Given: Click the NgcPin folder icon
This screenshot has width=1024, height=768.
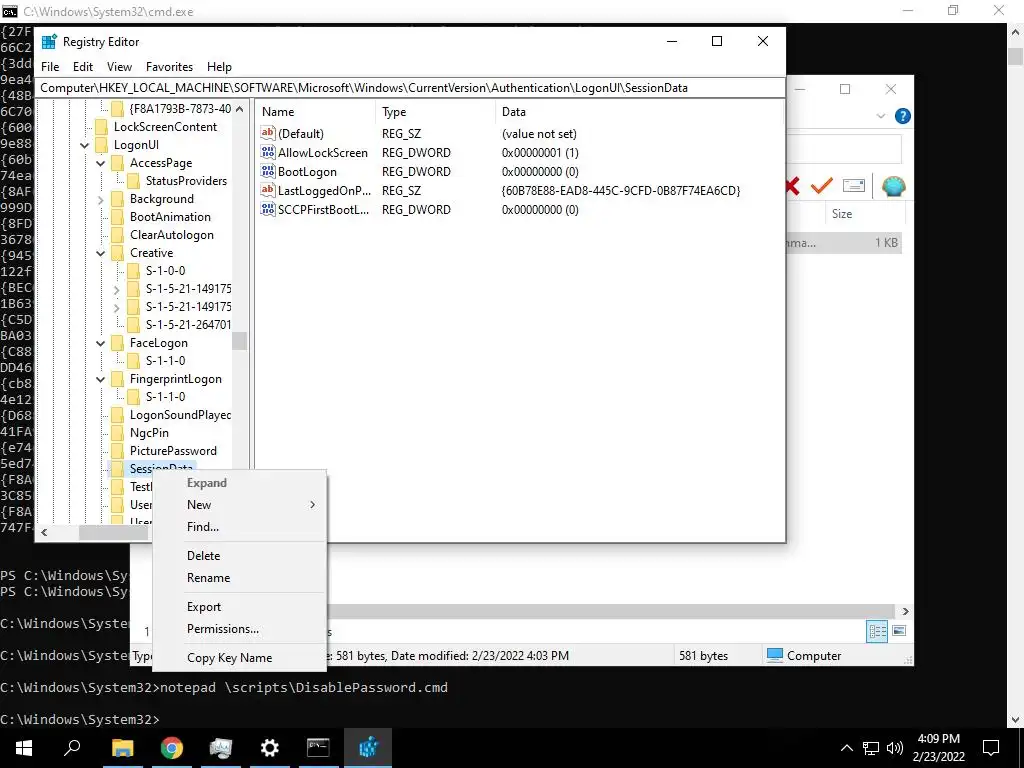Looking at the screenshot, I should click(x=118, y=433).
